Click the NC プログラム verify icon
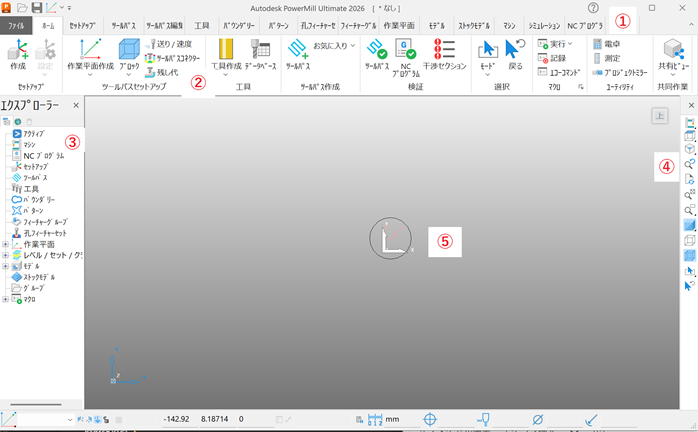698x432 pixels. (x=406, y=49)
